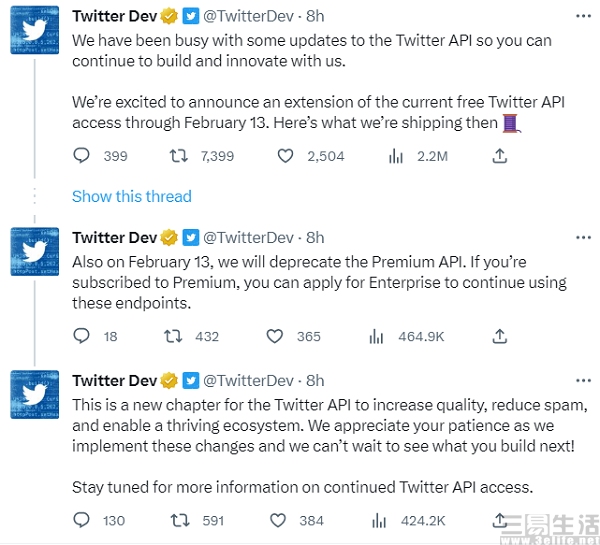
Task: Reply to the Premium API deprecation tweet
Action: (82, 337)
